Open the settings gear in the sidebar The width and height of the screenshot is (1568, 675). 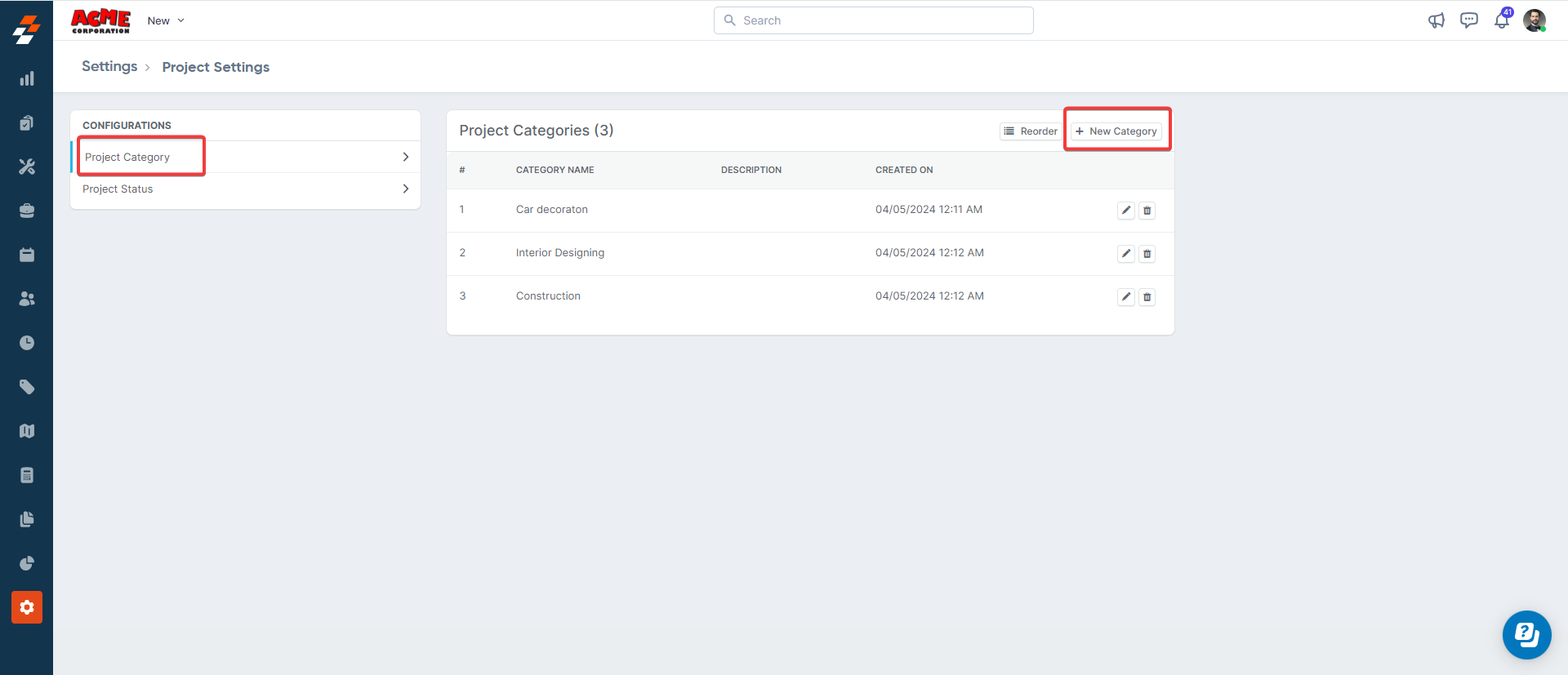pyautogui.click(x=27, y=607)
